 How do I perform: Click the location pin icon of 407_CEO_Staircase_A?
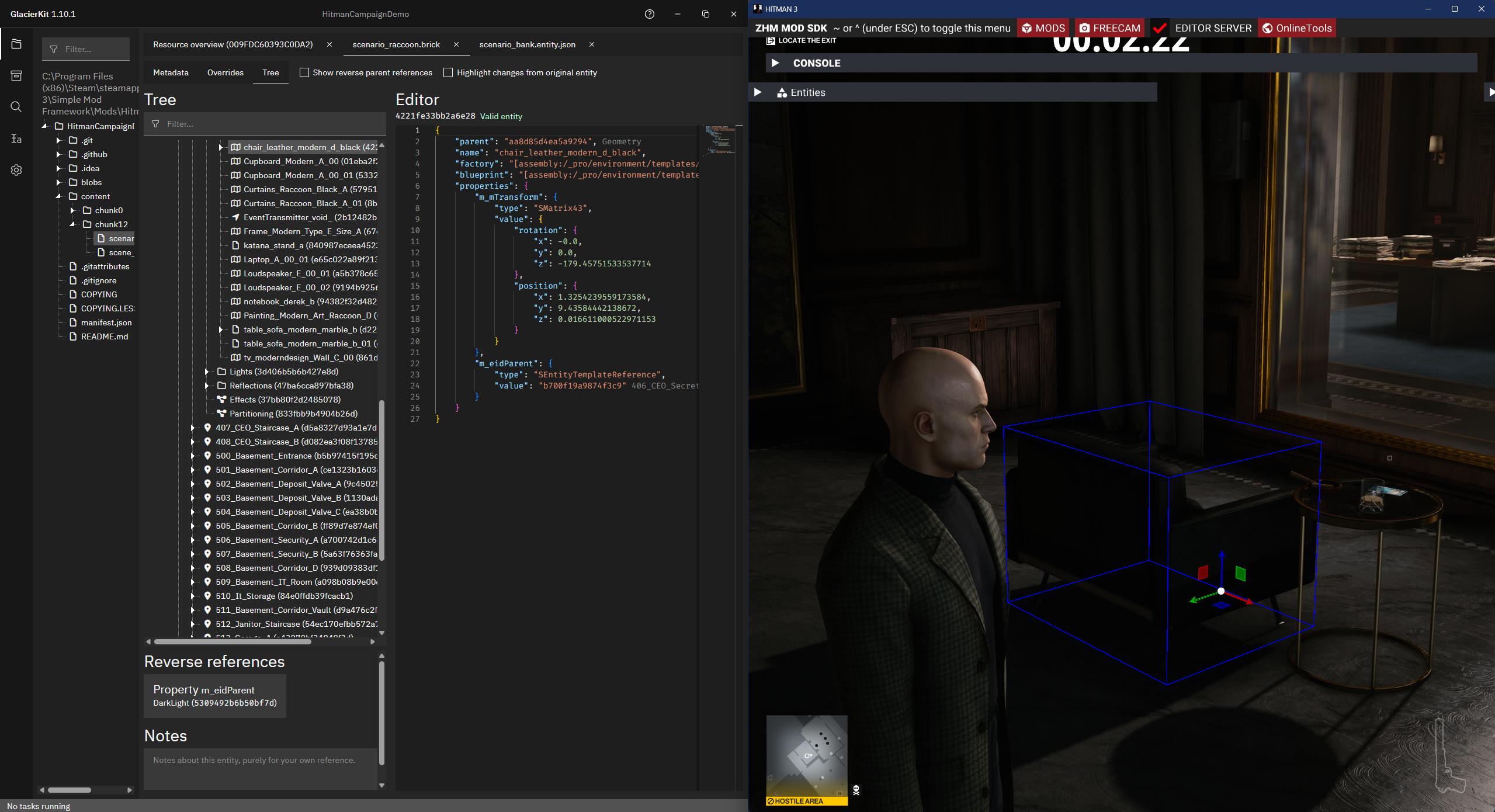(207, 428)
